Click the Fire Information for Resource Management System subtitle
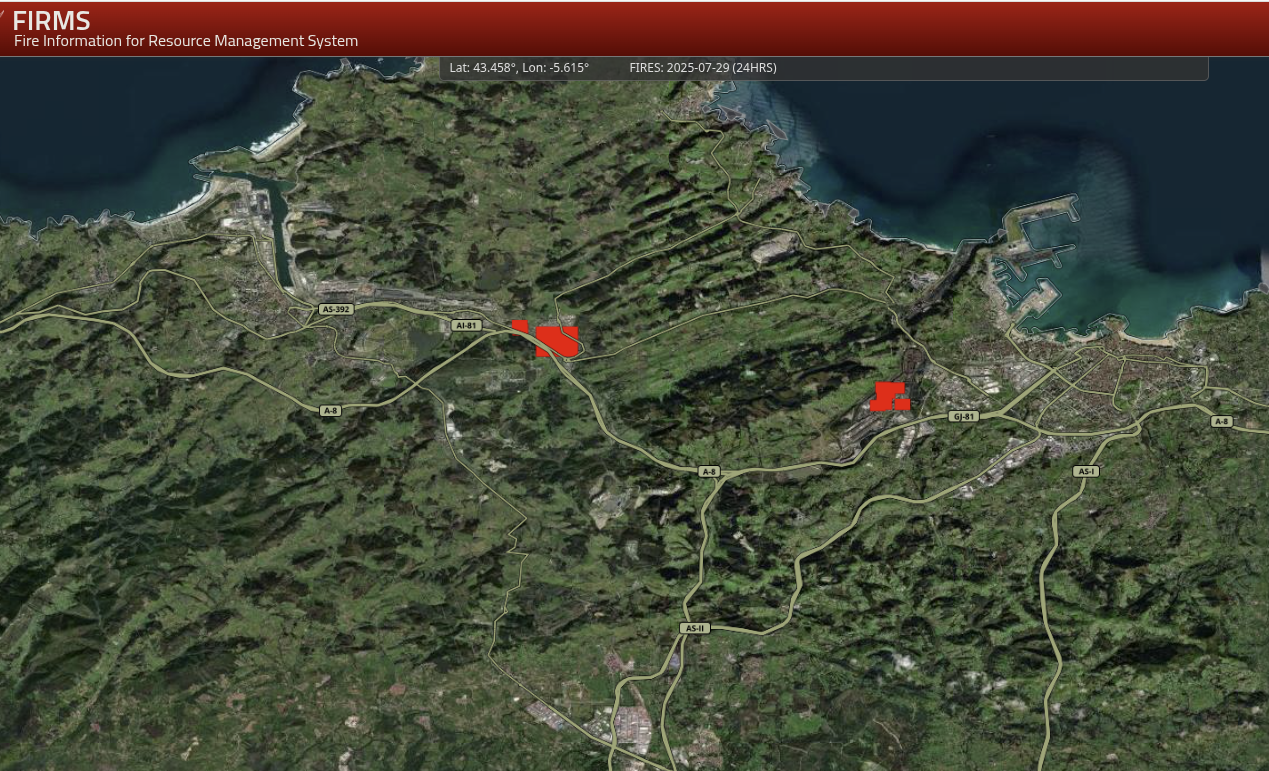 tap(186, 41)
